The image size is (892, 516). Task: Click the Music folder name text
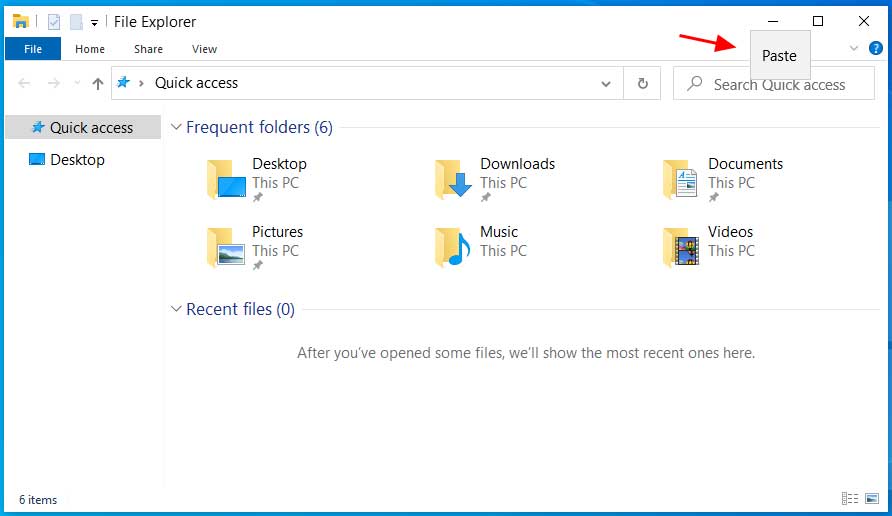499,232
